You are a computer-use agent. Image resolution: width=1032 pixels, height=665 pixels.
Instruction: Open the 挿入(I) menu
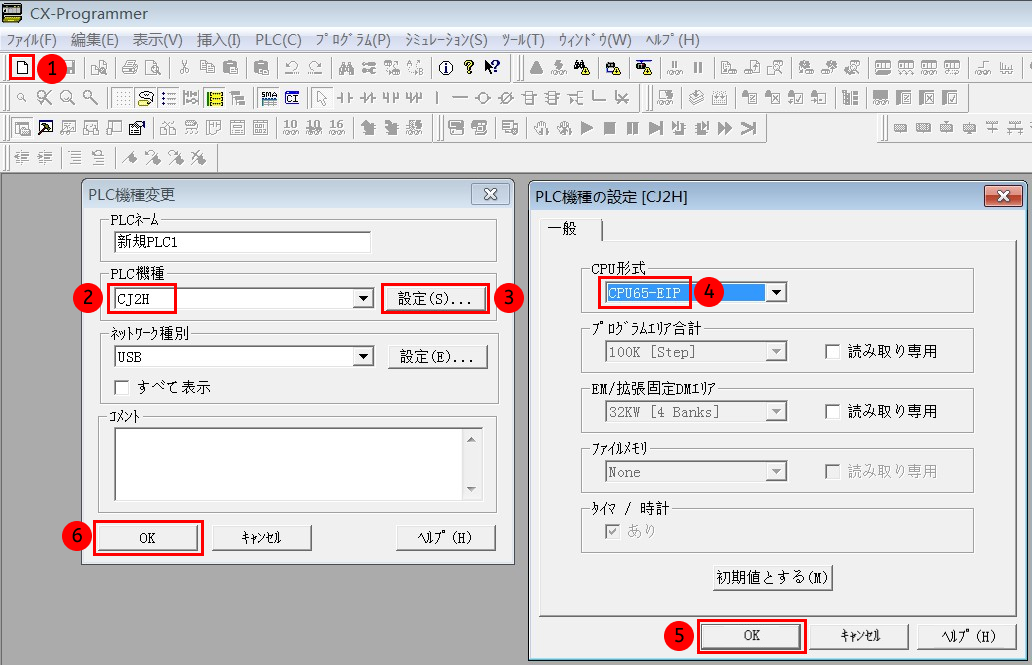click(219, 40)
